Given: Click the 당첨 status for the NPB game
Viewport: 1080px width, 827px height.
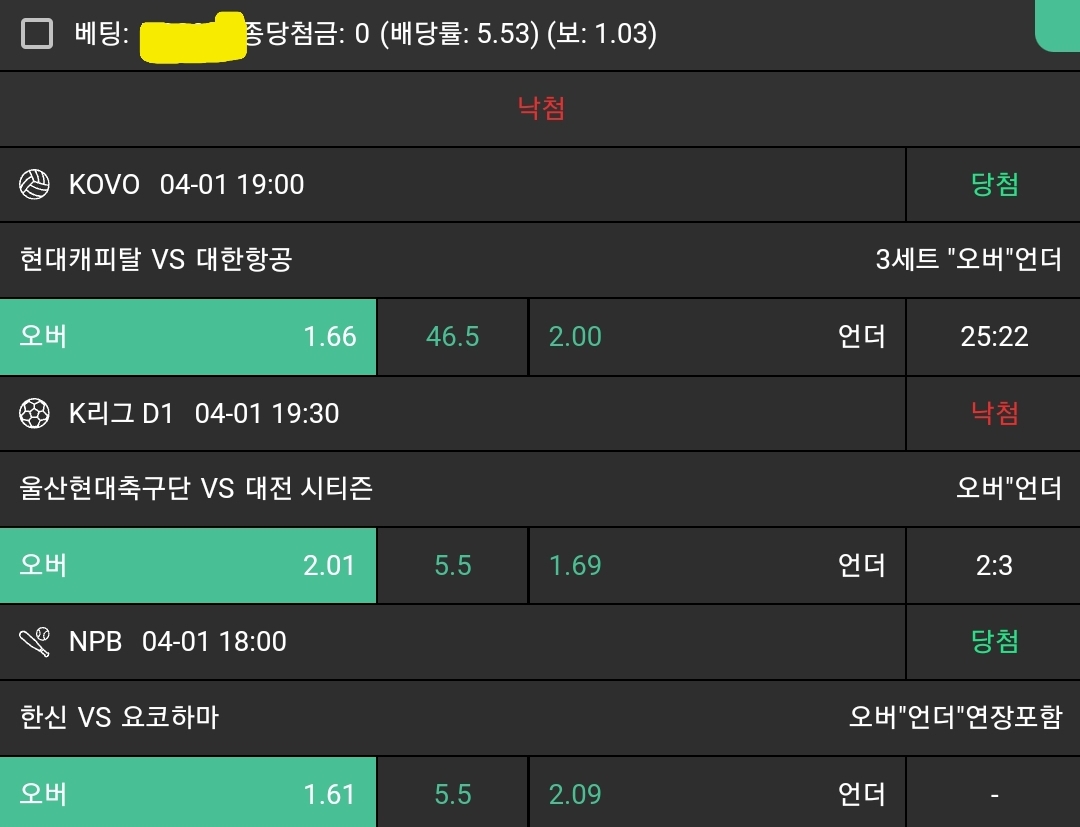Looking at the screenshot, I should (x=994, y=642).
